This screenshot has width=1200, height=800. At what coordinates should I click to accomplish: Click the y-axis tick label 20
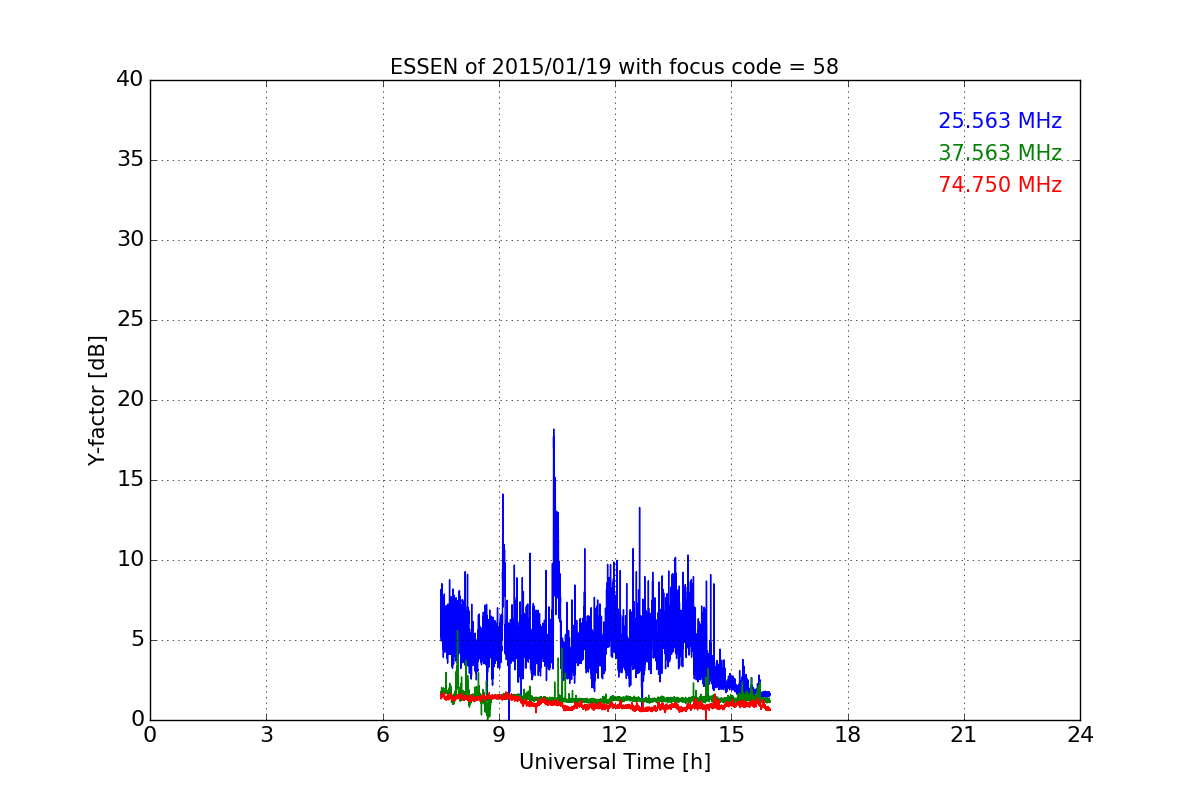pos(130,399)
